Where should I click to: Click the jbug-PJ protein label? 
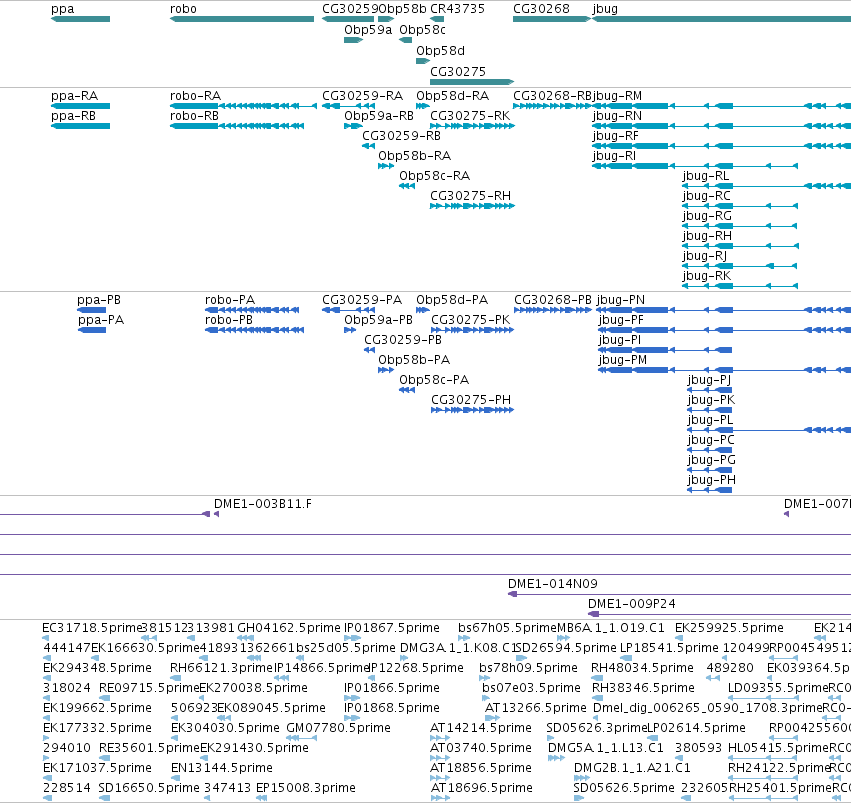coord(709,380)
